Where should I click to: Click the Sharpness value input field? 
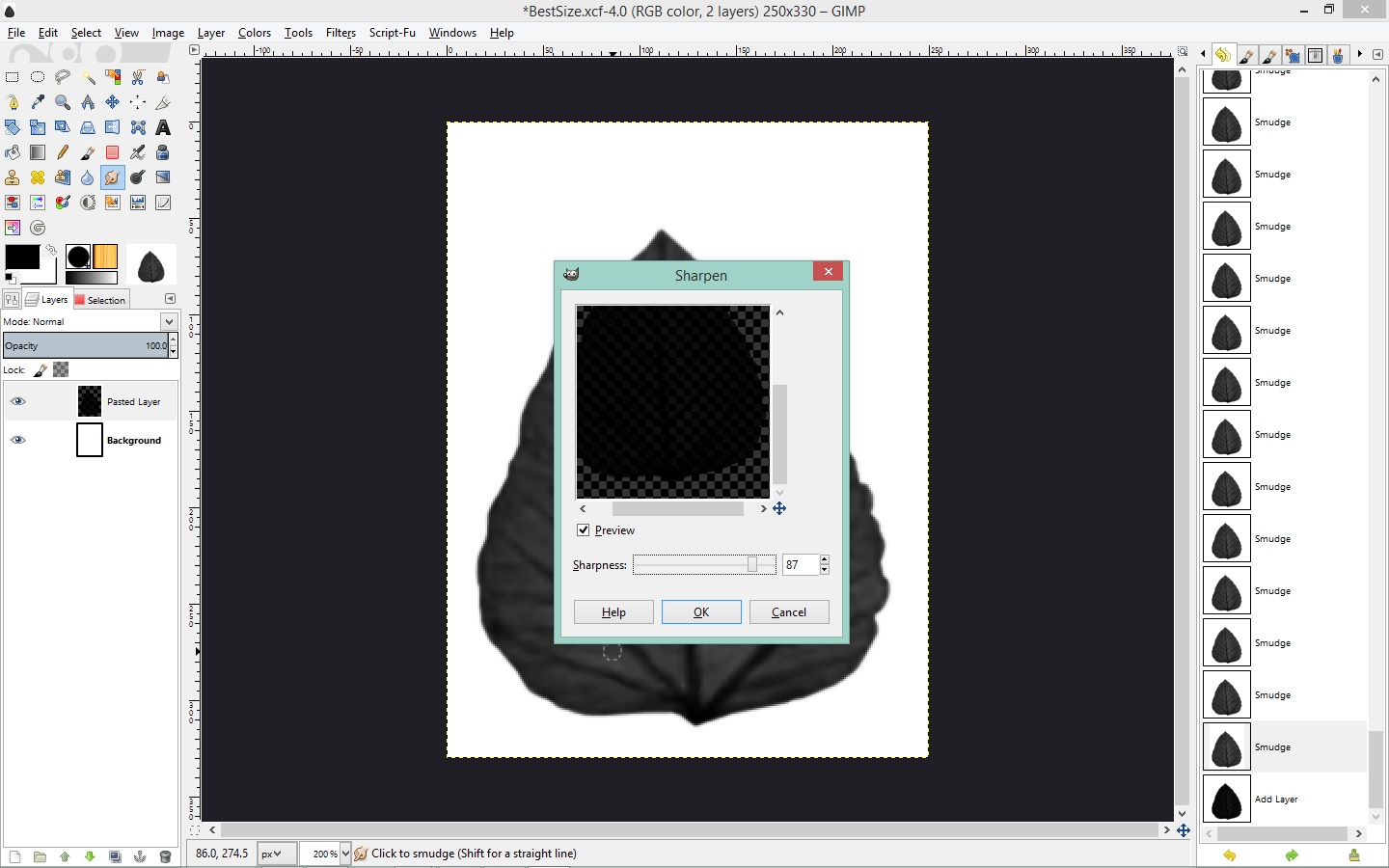point(801,565)
